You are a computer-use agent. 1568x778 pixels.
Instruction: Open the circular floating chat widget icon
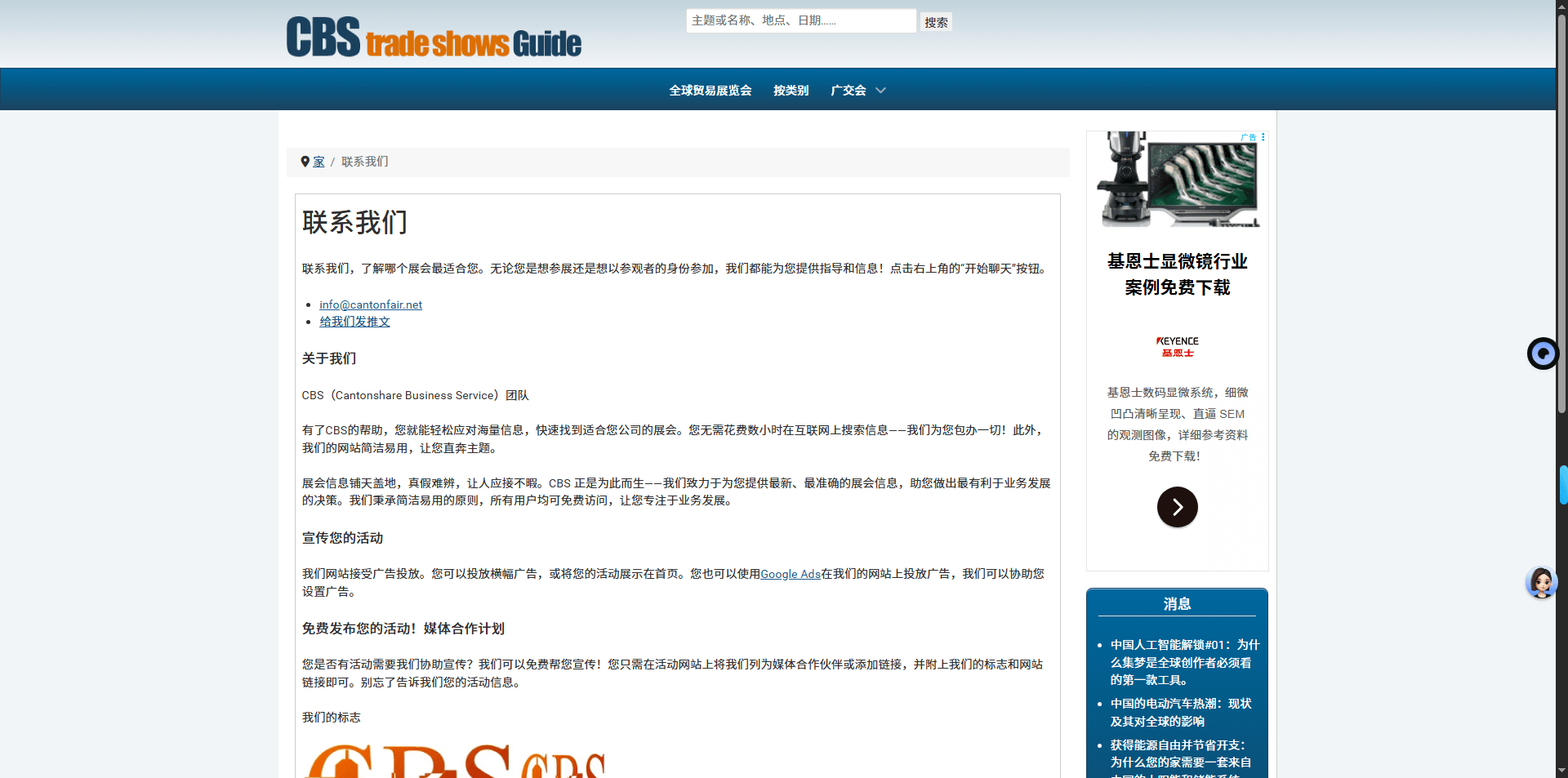pos(1542,353)
